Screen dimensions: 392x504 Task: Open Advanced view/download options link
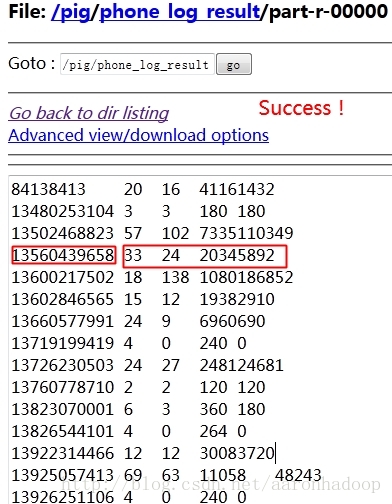[x=138, y=135]
